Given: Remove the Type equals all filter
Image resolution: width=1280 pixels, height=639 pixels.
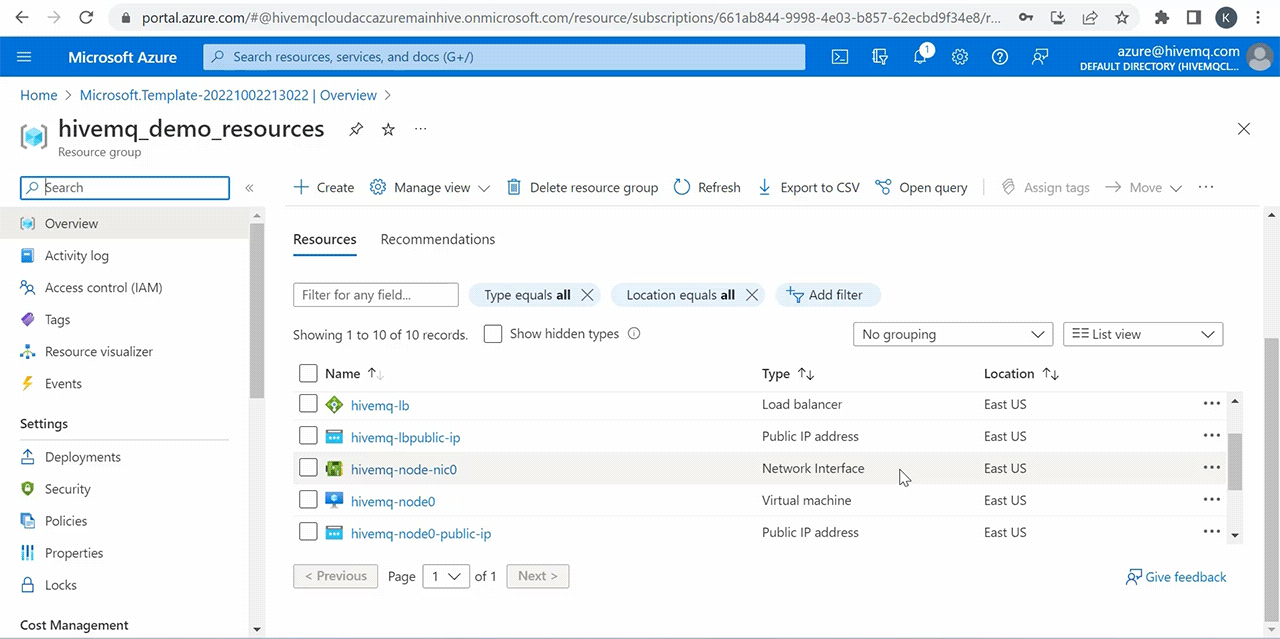Looking at the screenshot, I should tap(587, 295).
